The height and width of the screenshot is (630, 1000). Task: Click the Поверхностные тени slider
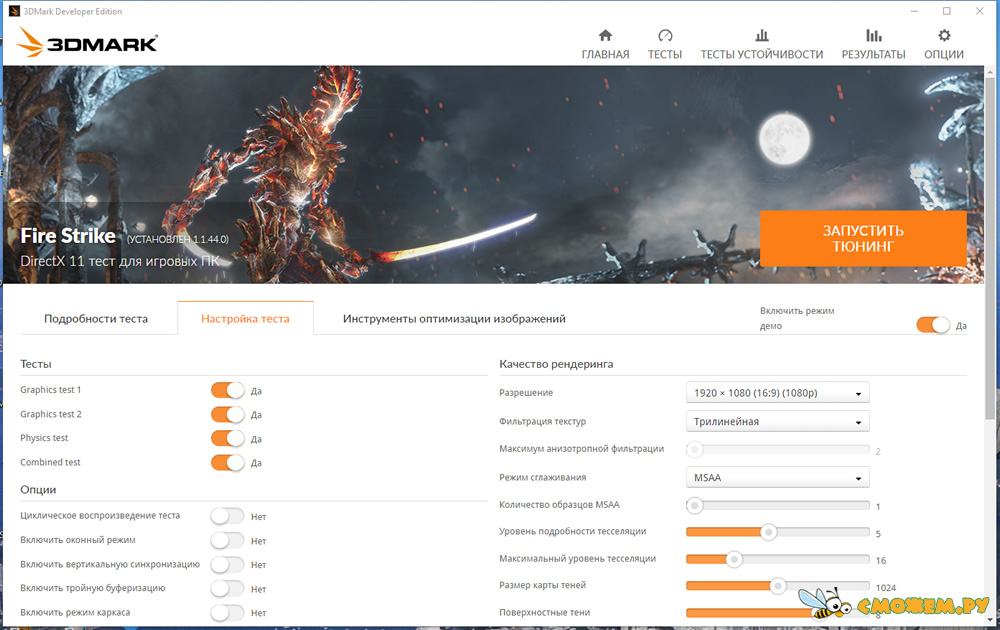click(x=777, y=613)
